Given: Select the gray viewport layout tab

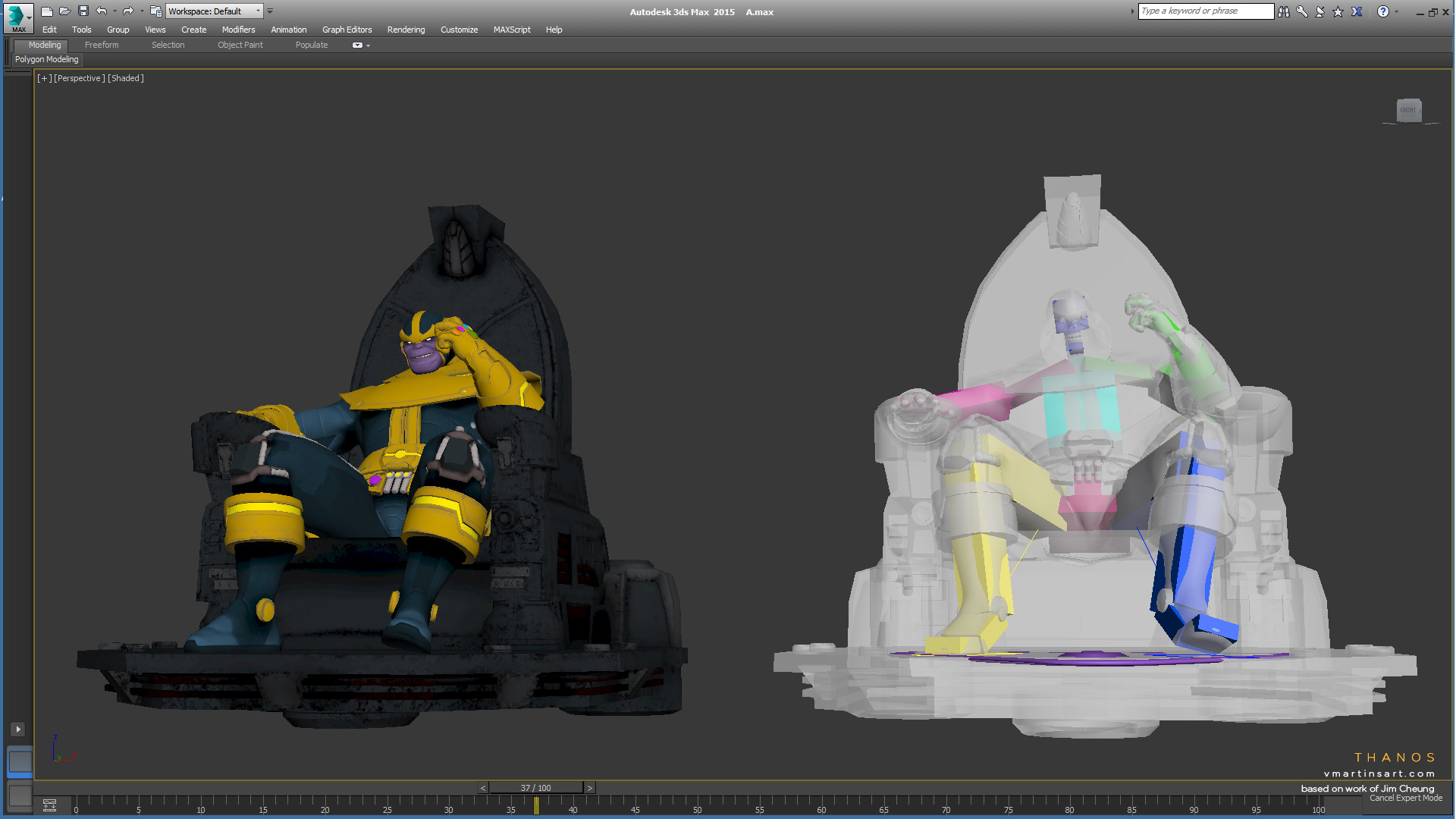Looking at the screenshot, I should tap(20, 796).
